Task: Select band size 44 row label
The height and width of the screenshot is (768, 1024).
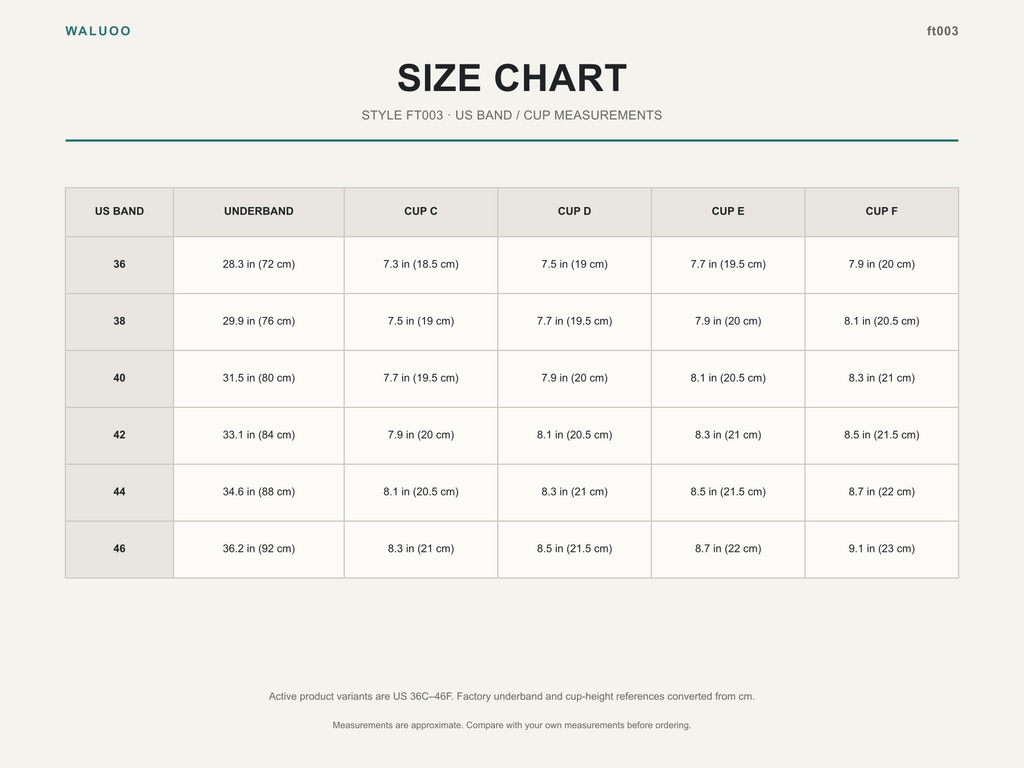Action: [x=120, y=492]
